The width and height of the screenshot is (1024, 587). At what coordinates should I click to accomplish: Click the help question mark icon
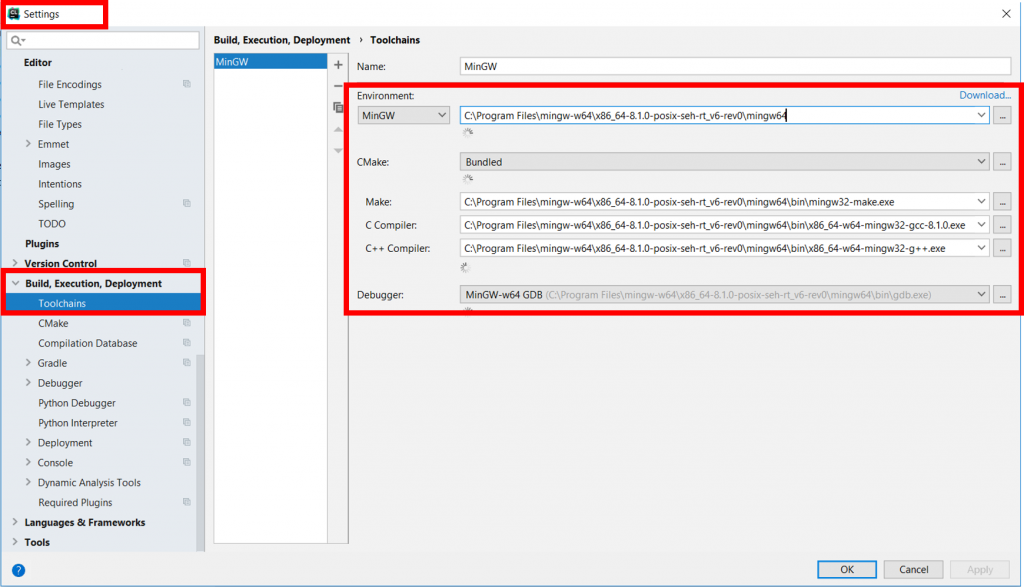pos(18,570)
